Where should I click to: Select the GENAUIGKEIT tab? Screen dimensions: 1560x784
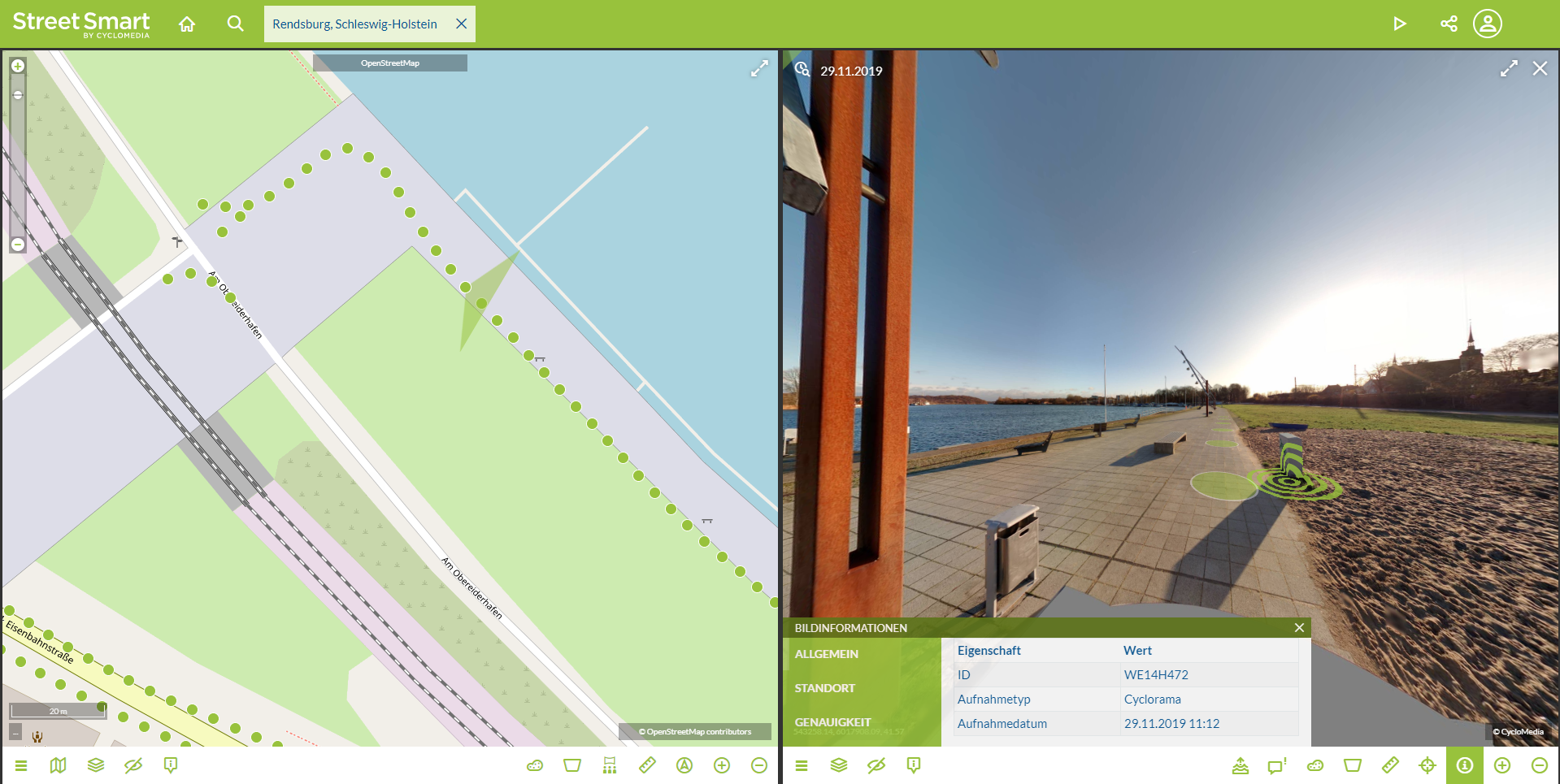tap(832, 722)
